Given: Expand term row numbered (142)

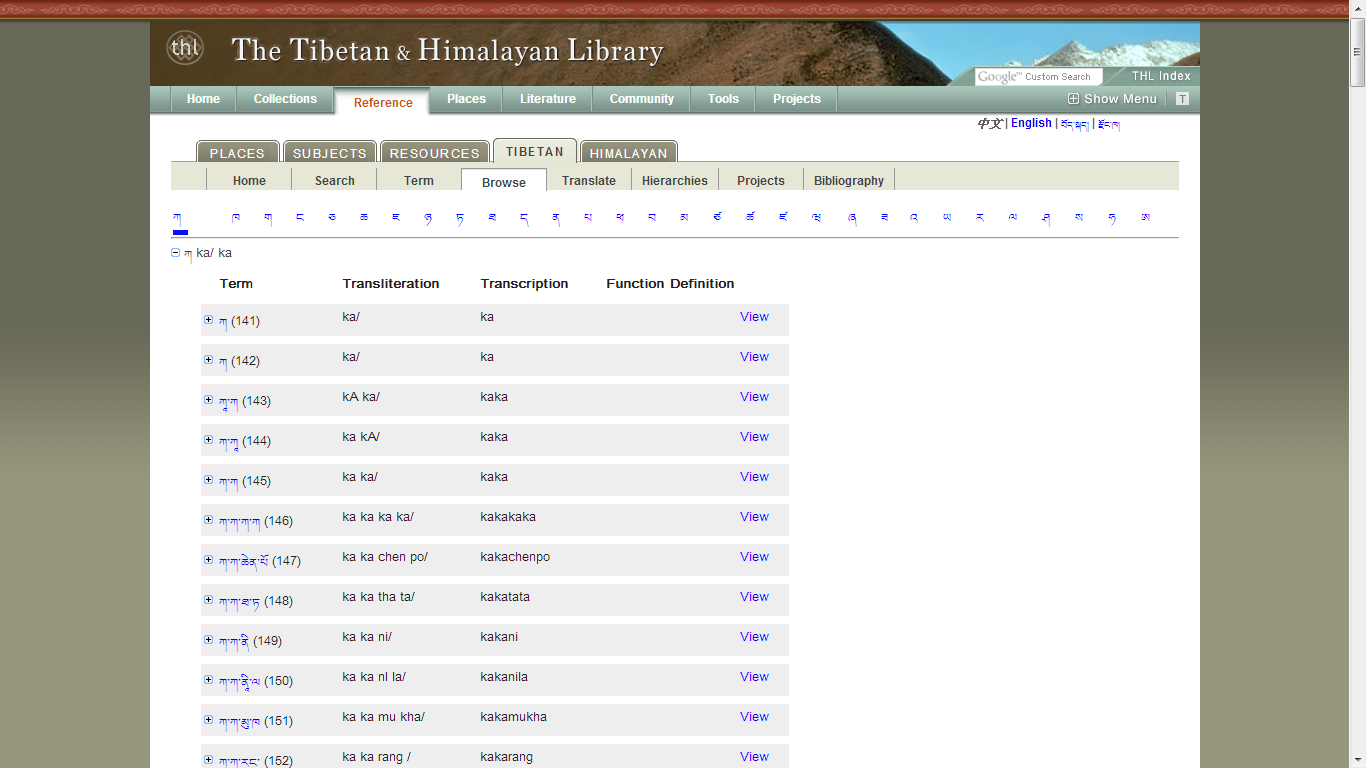Looking at the screenshot, I should (208, 360).
